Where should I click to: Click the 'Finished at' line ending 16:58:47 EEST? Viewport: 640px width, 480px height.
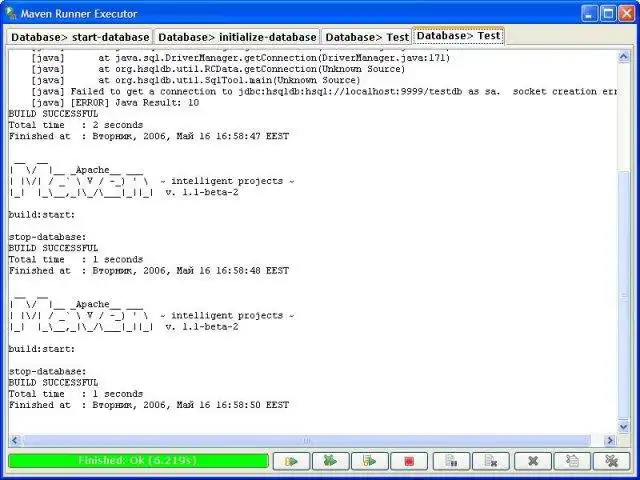[x=149, y=136]
